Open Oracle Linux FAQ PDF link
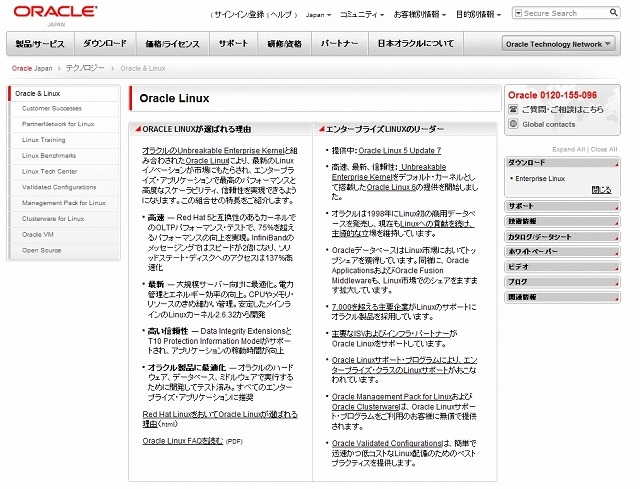Viewport: 640px width, 489px height. (182, 441)
